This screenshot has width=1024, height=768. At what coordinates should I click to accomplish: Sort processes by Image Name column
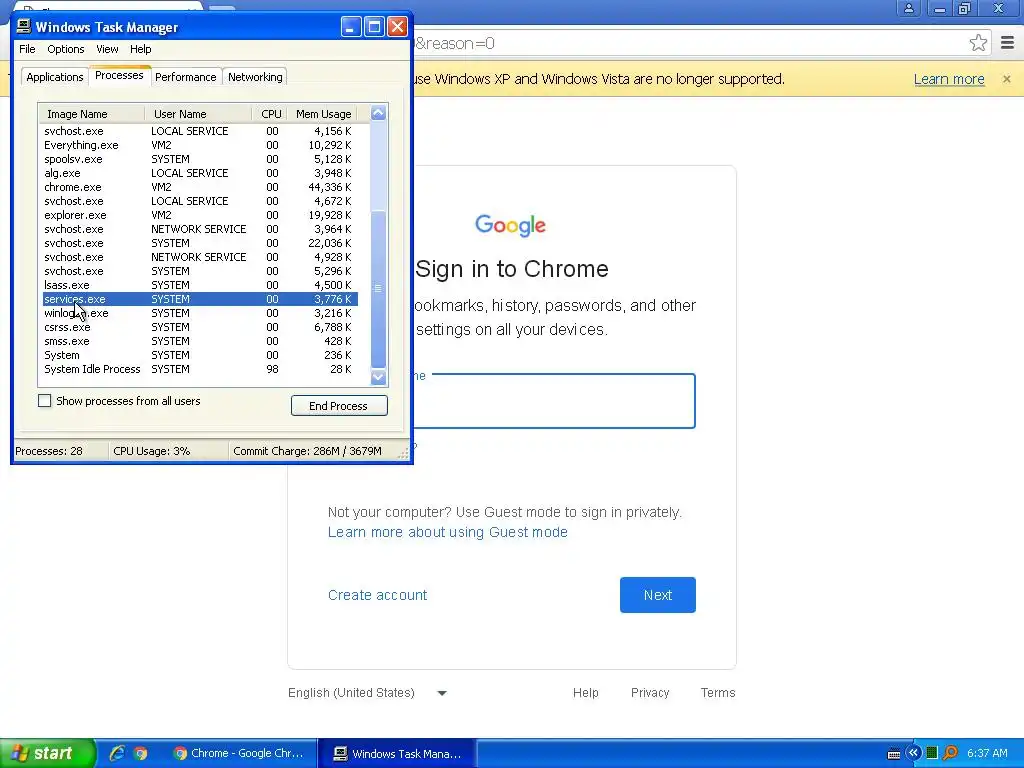coord(91,114)
